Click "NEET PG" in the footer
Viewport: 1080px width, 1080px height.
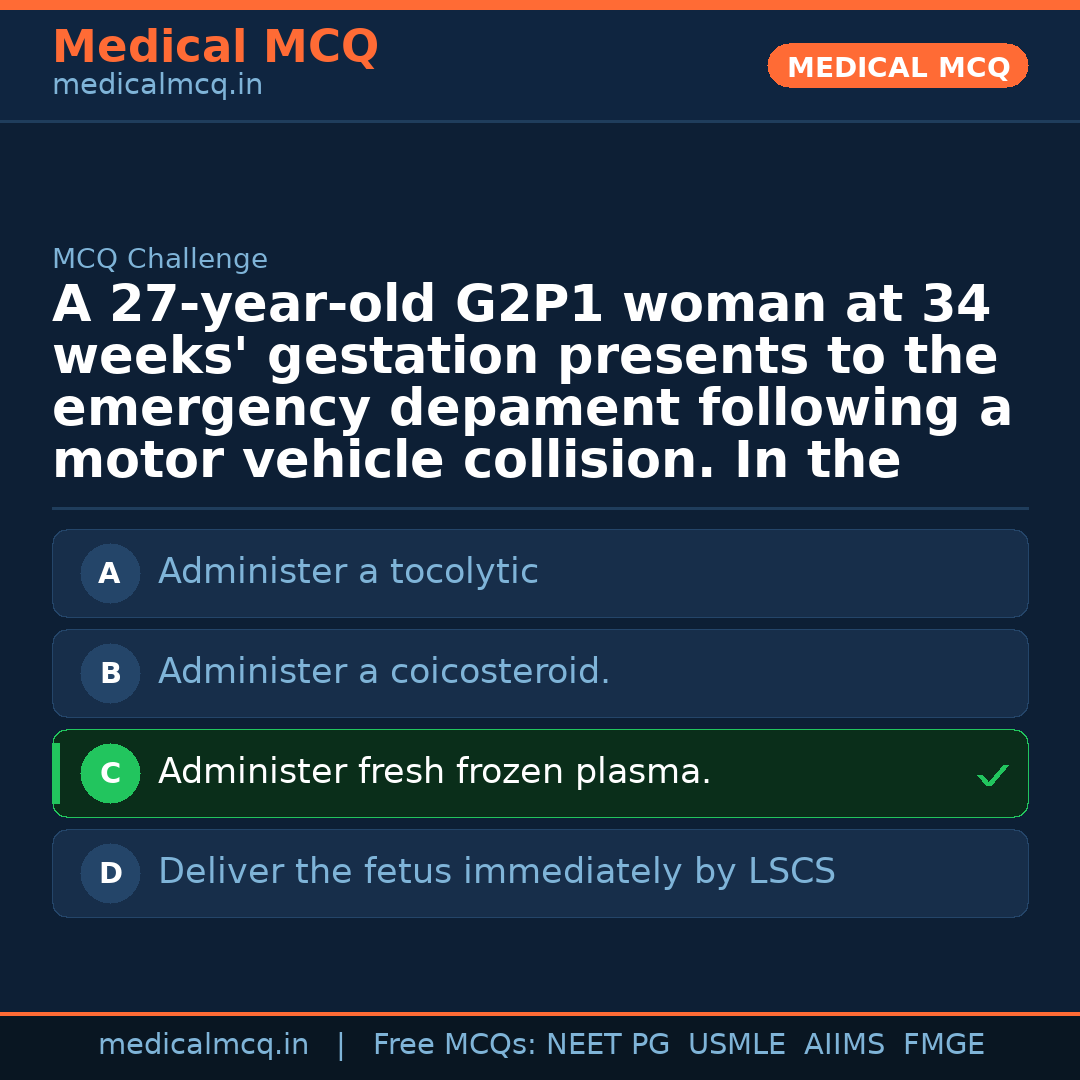pyautogui.click(x=608, y=1045)
